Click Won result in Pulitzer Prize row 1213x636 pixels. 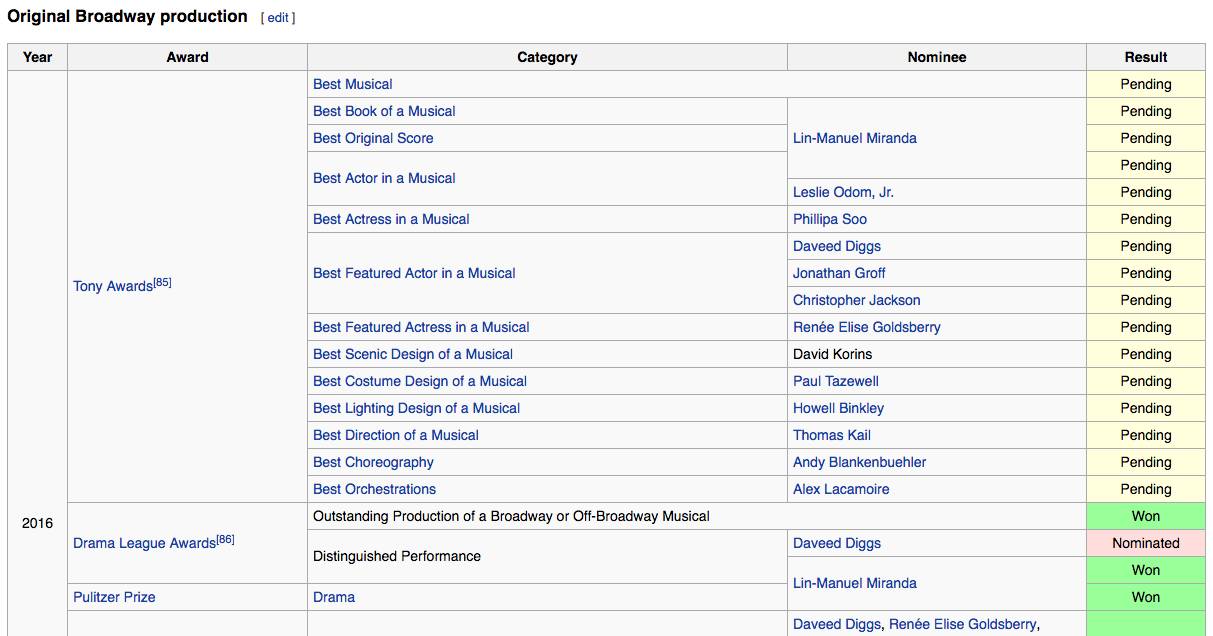(x=1146, y=597)
